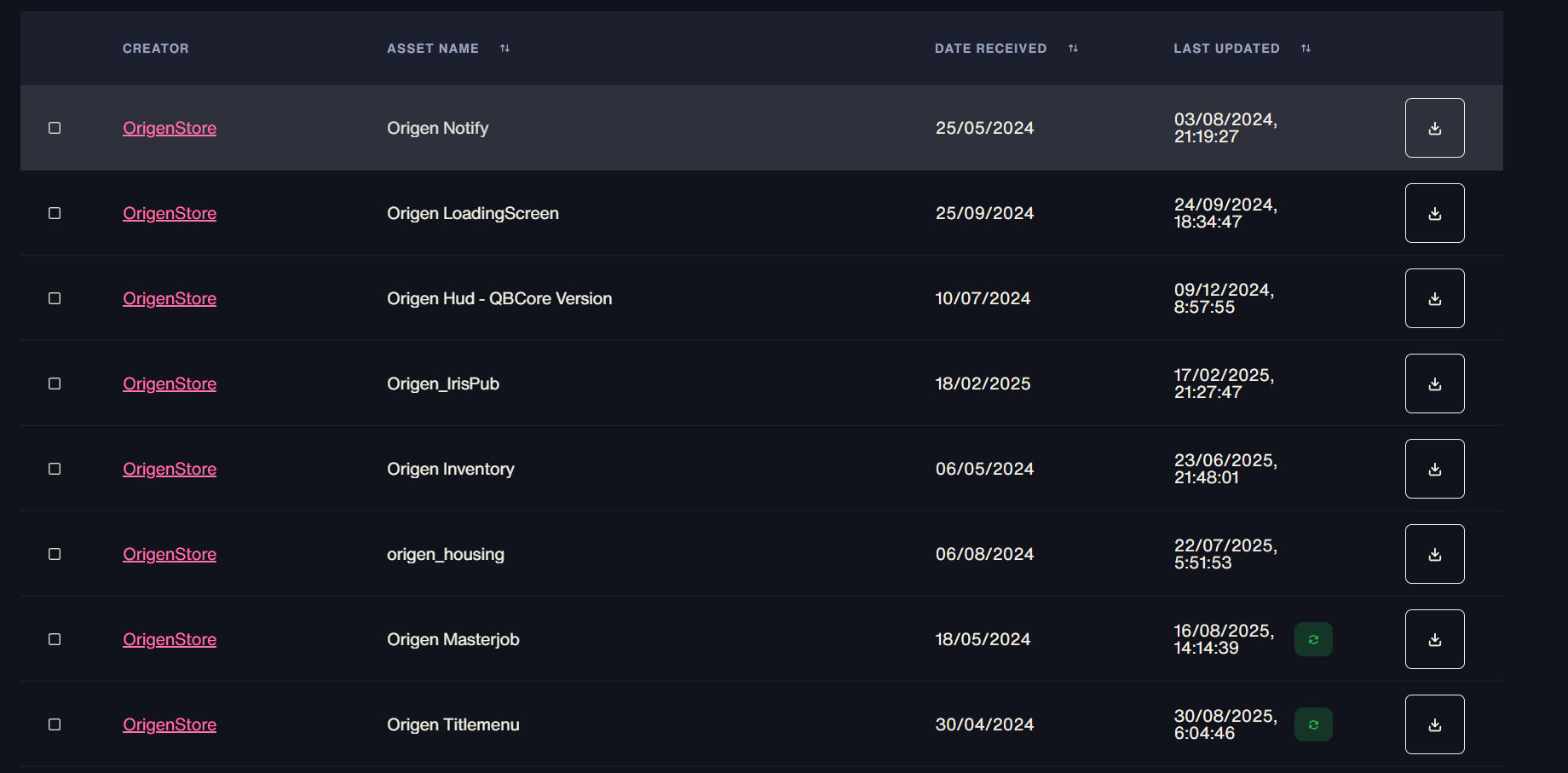Sort by Asset Name arrows
The height and width of the screenshot is (773, 1568).
point(504,49)
